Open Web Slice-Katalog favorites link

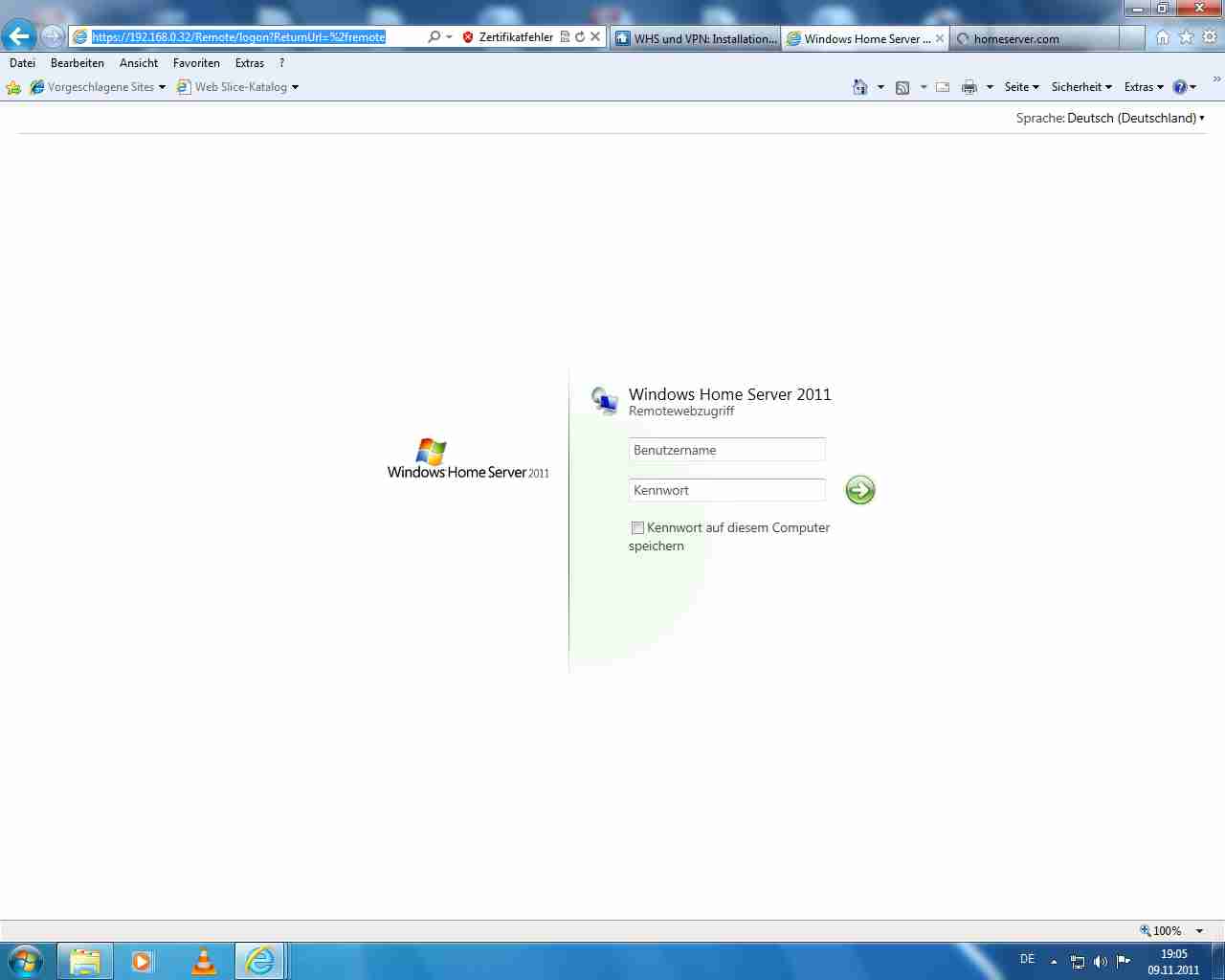point(232,87)
